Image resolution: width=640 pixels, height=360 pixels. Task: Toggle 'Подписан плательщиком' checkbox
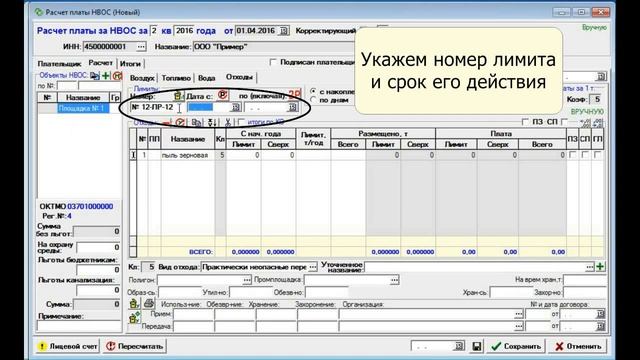[273, 62]
